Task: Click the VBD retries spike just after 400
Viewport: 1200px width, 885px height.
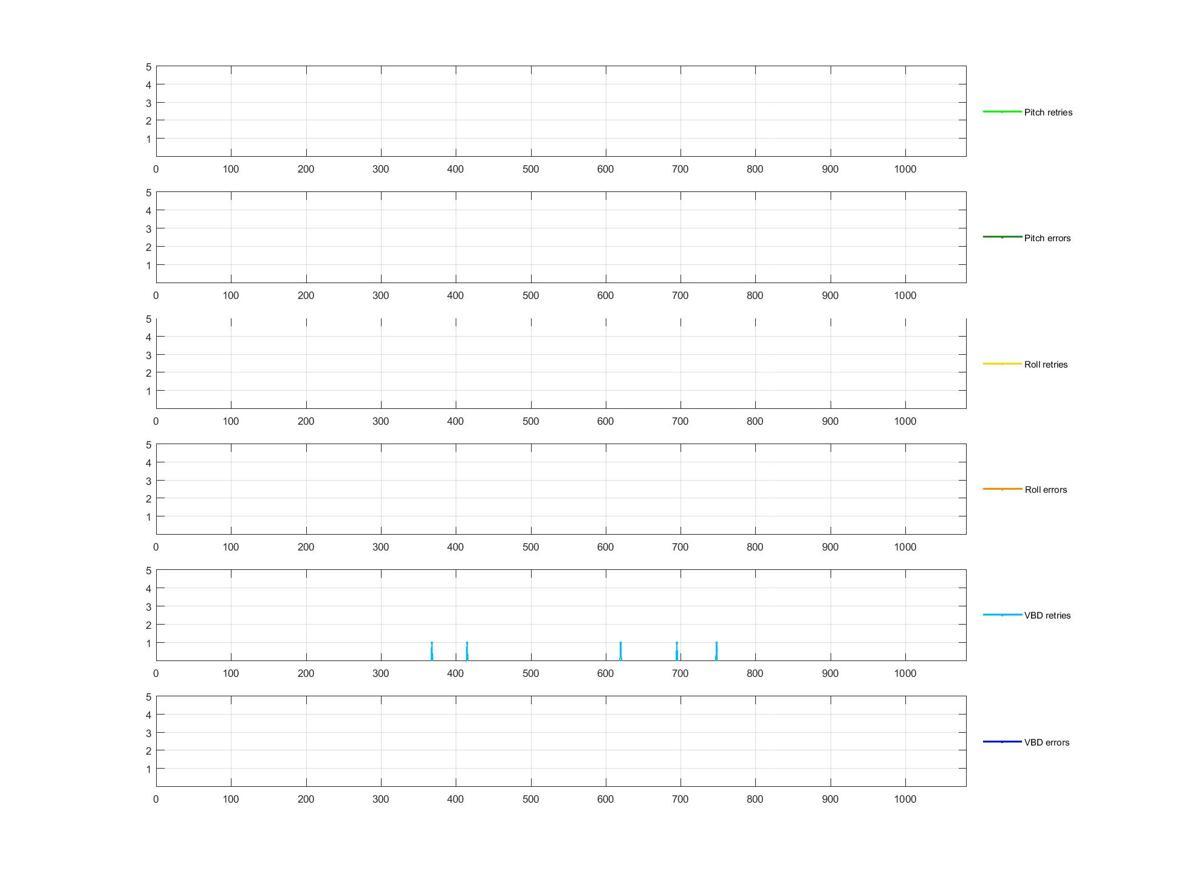Action: point(467,651)
